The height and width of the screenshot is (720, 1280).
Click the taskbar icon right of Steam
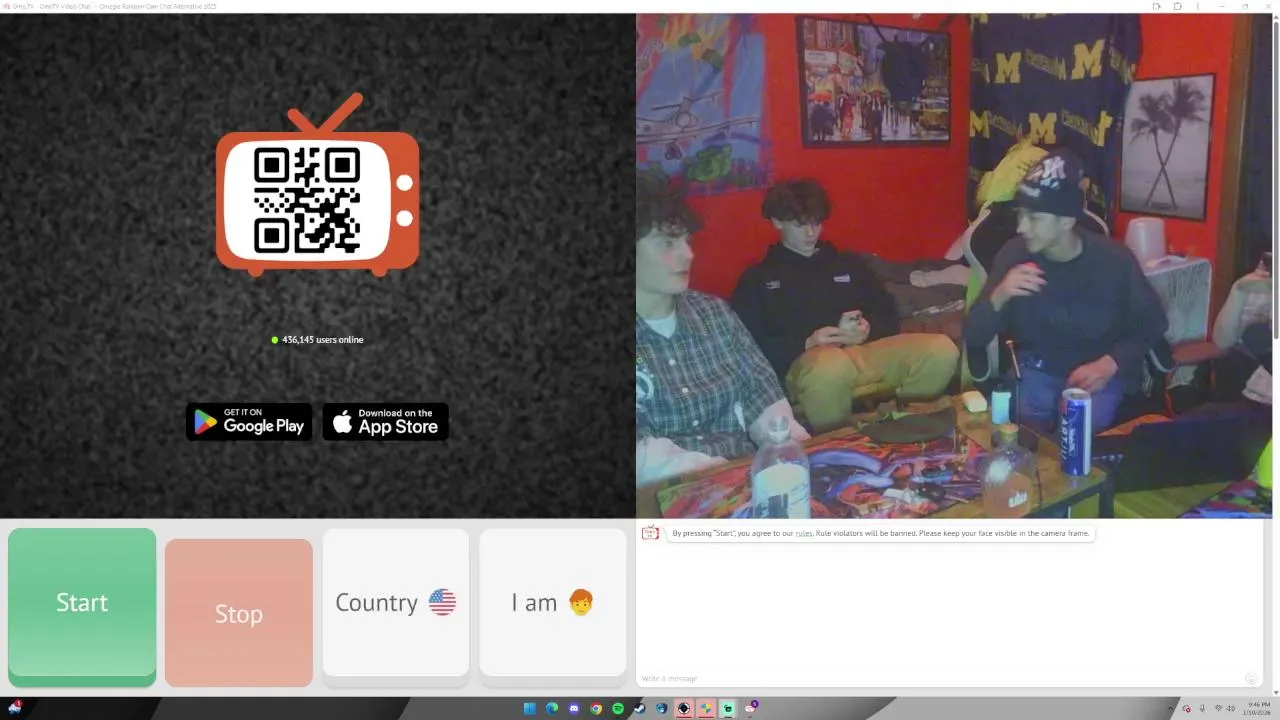tap(662, 709)
